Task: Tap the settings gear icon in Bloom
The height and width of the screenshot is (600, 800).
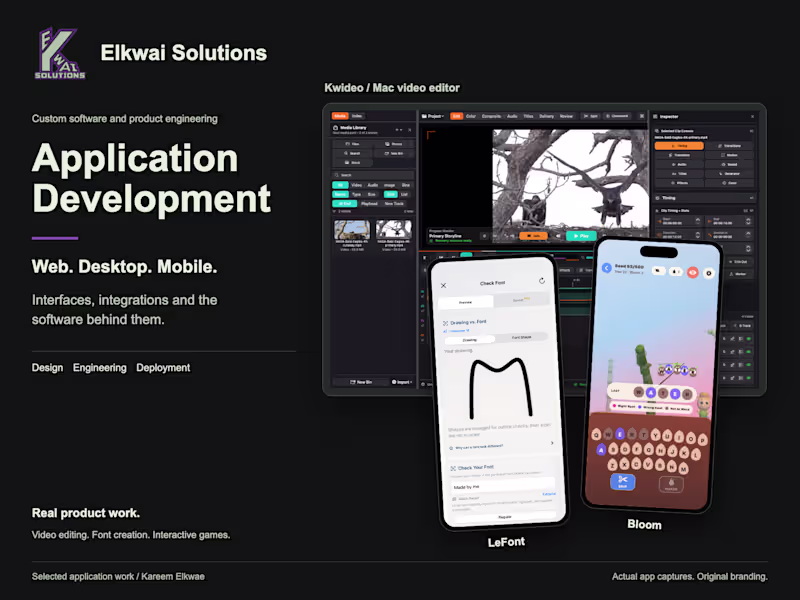Action: tap(708, 273)
